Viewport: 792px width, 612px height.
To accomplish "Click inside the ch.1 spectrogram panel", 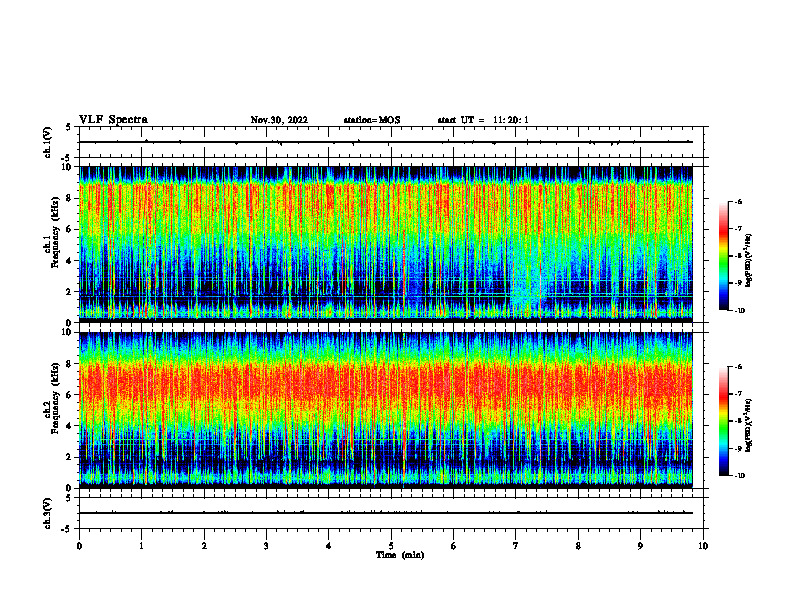I will [x=386, y=244].
